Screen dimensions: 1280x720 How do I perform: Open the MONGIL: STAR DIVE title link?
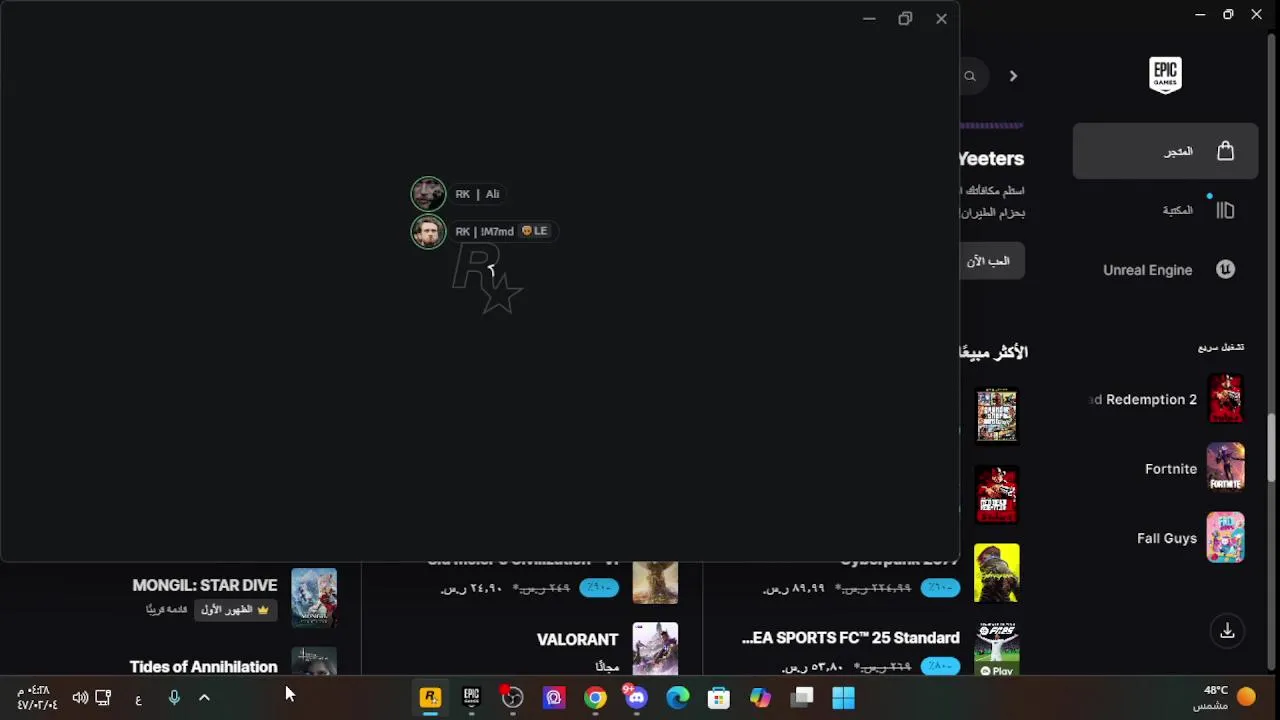tap(205, 586)
